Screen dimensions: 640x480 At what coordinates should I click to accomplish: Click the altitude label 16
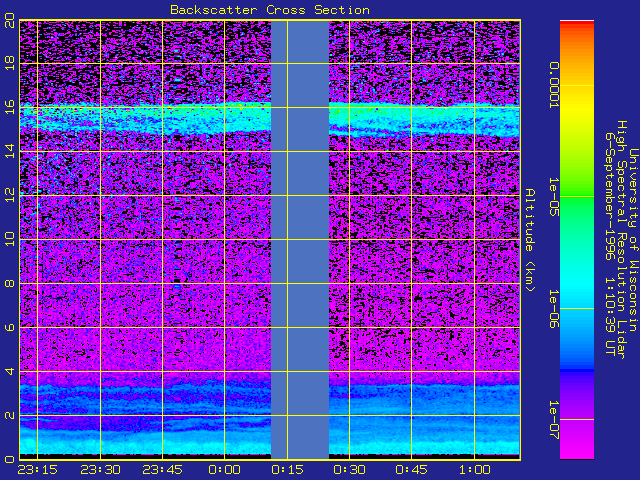point(10,107)
